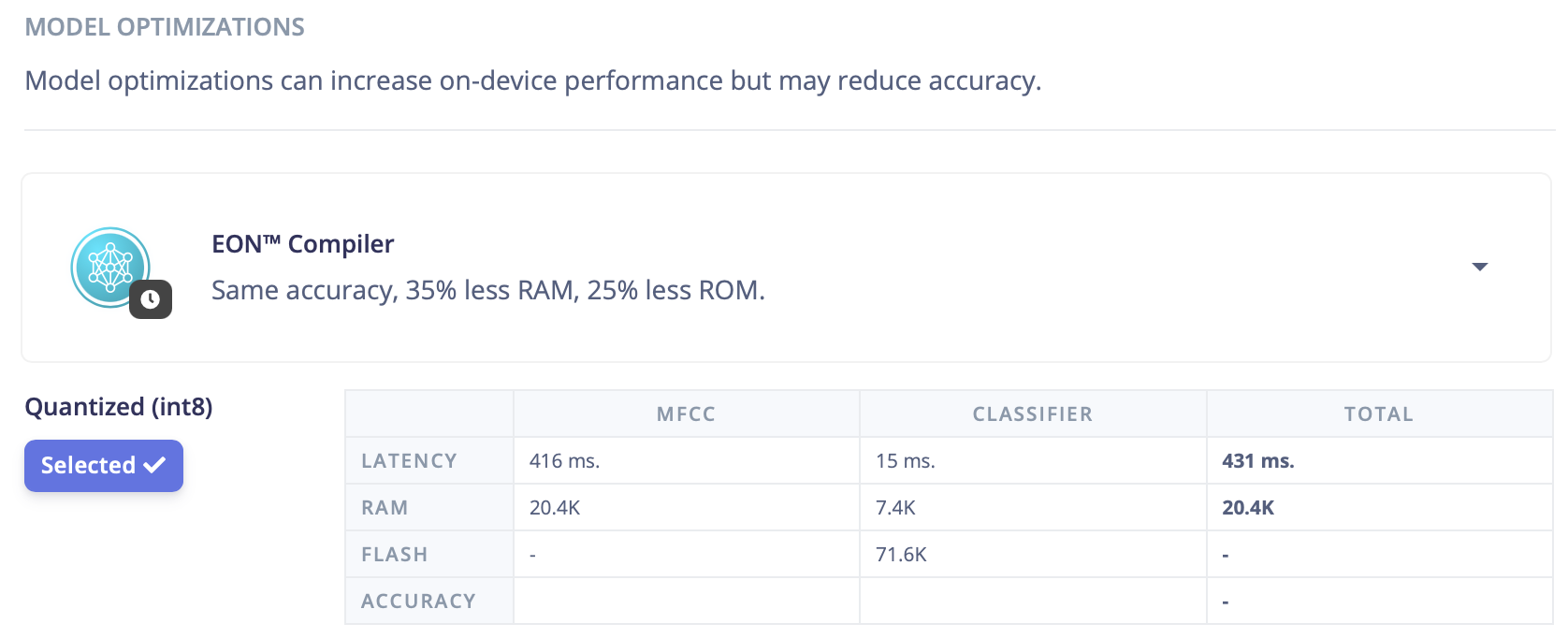The image size is (1568, 638).
Task: Click the TOTAL column header
Action: [x=1378, y=414]
